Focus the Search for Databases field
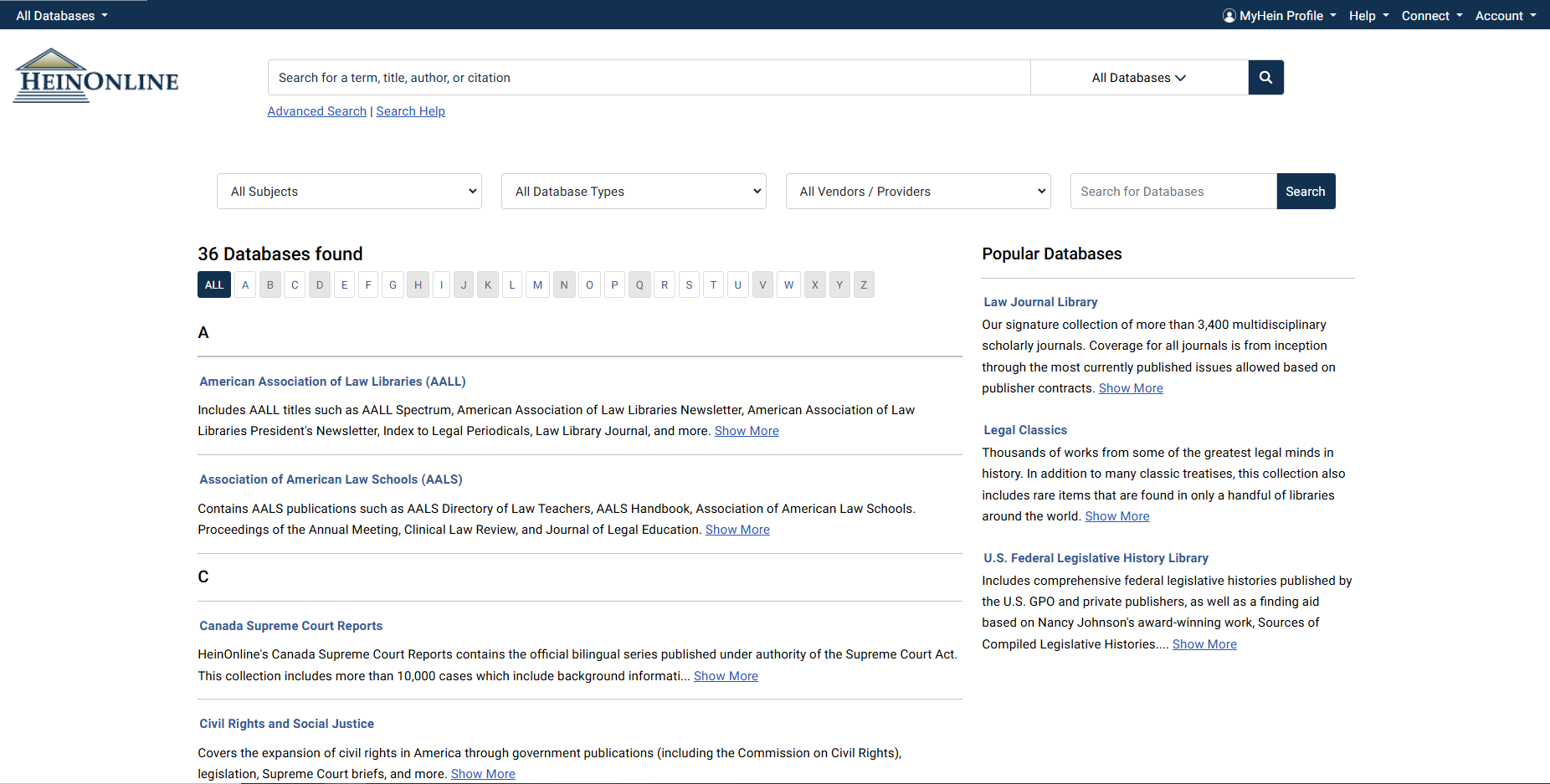The image size is (1550, 784). coord(1173,192)
